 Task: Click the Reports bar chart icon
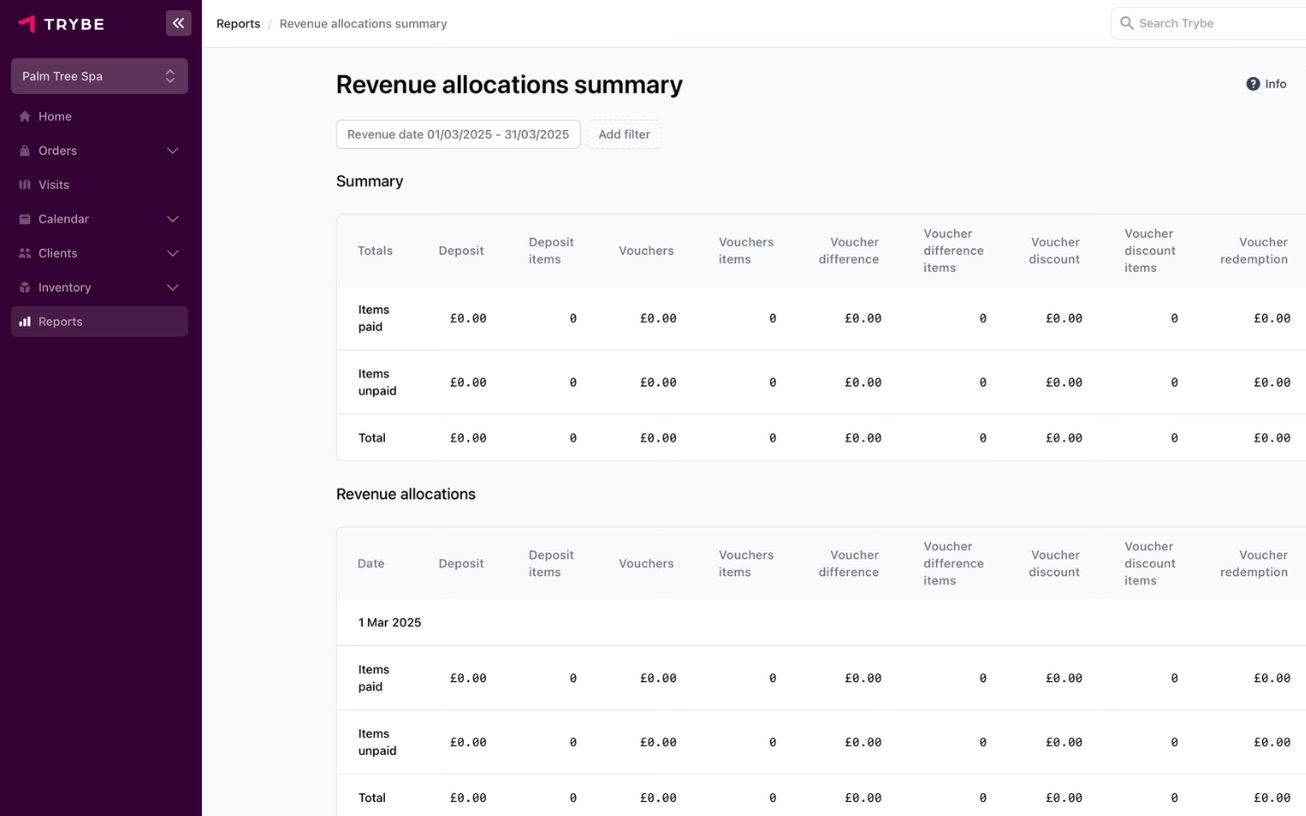tap(25, 322)
